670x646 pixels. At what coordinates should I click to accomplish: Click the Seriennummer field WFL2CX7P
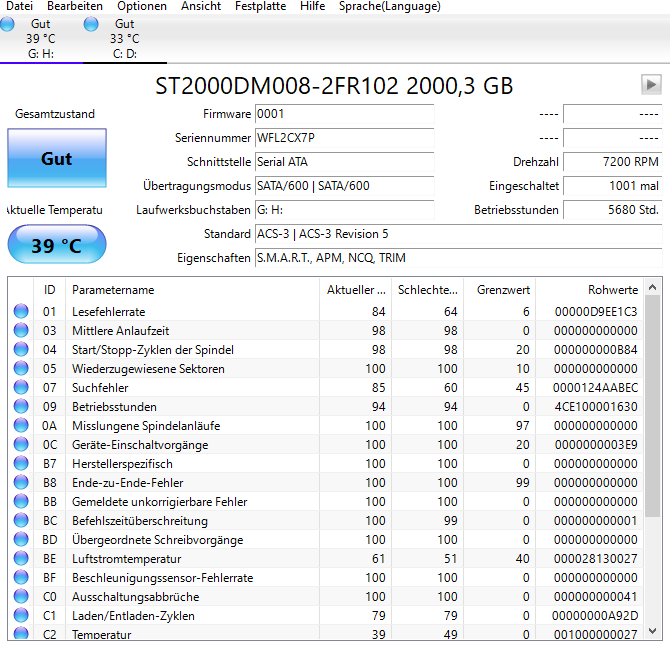point(344,138)
